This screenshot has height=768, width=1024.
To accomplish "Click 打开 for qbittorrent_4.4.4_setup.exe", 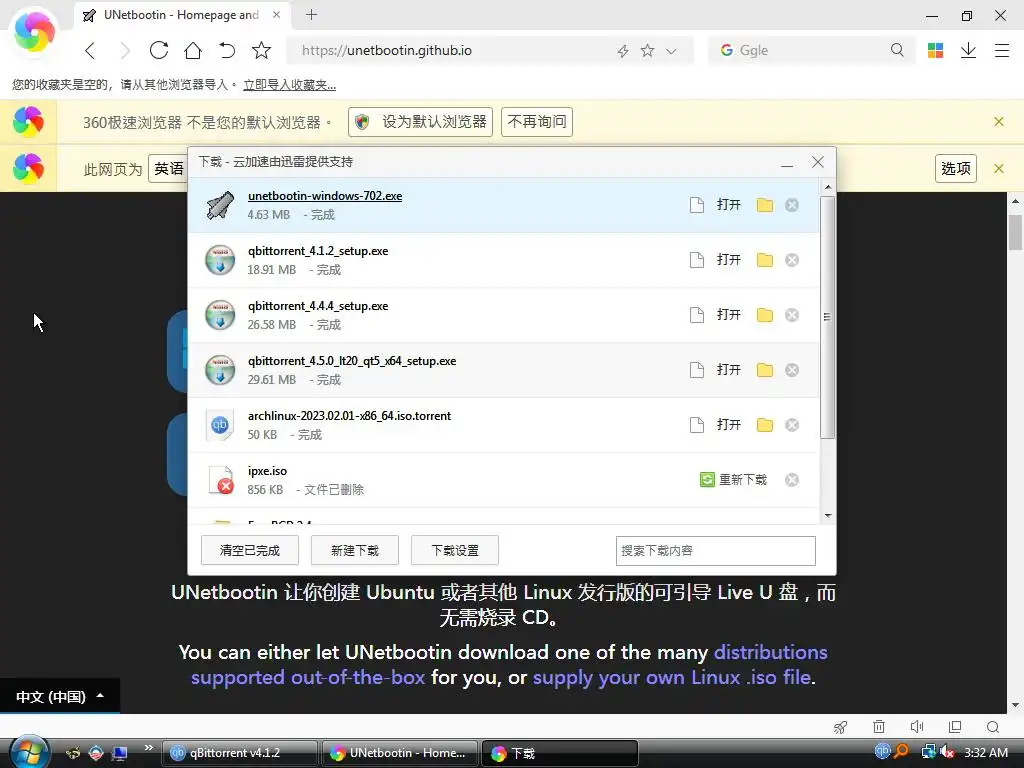I will (x=728, y=314).
